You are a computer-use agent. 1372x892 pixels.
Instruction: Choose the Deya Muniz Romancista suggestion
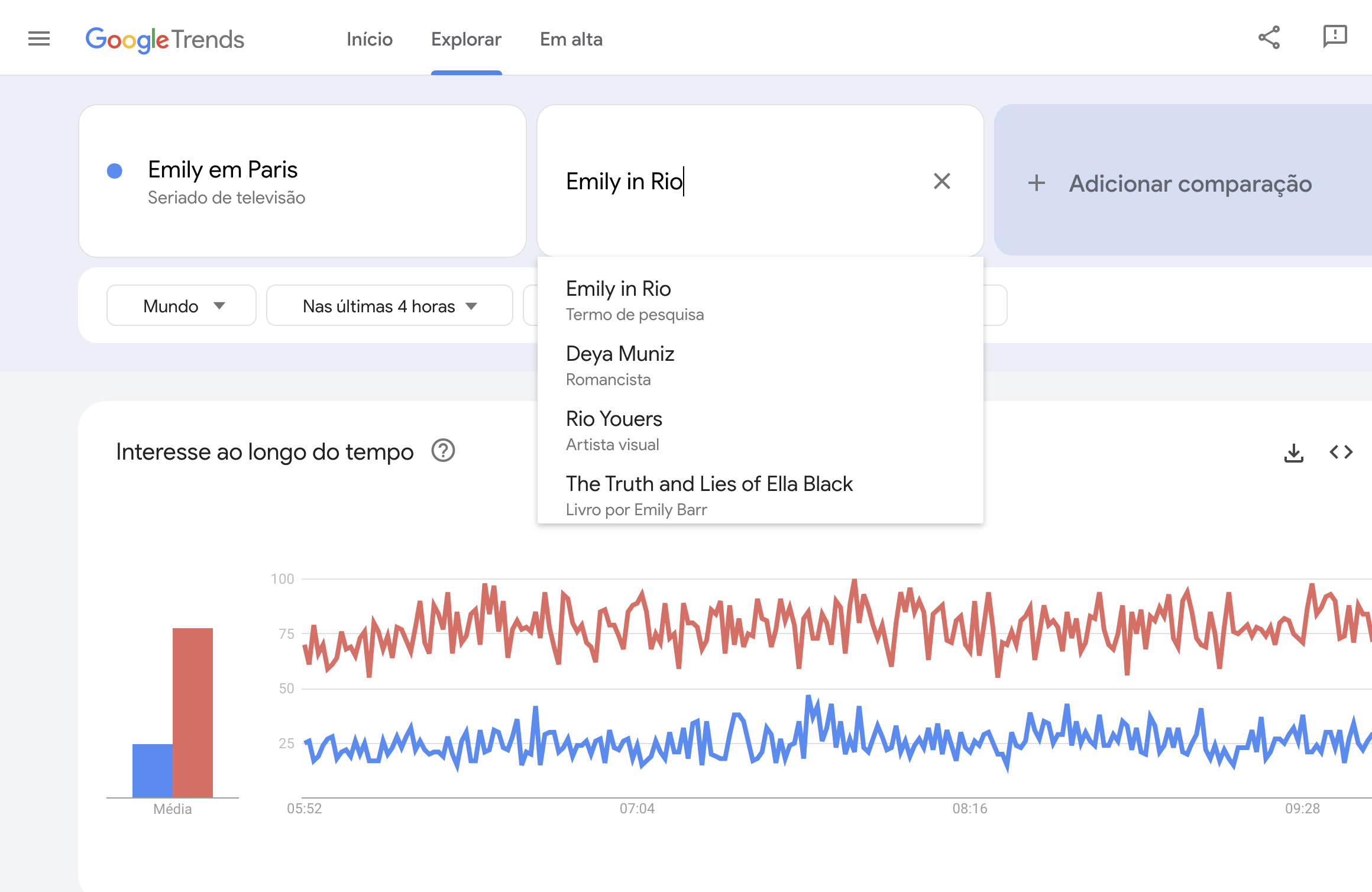(x=760, y=366)
